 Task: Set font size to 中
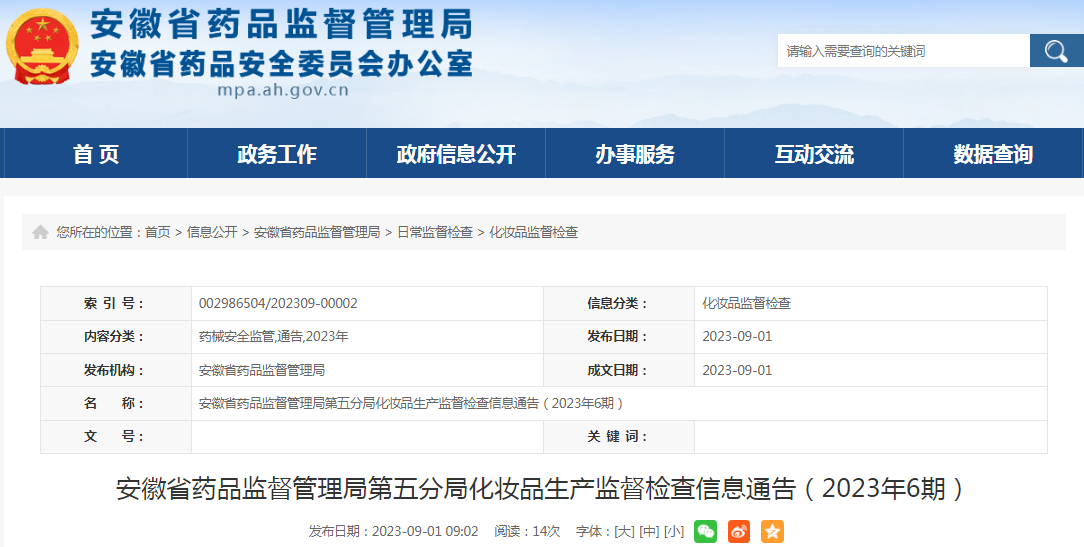[x=649, y=531]
